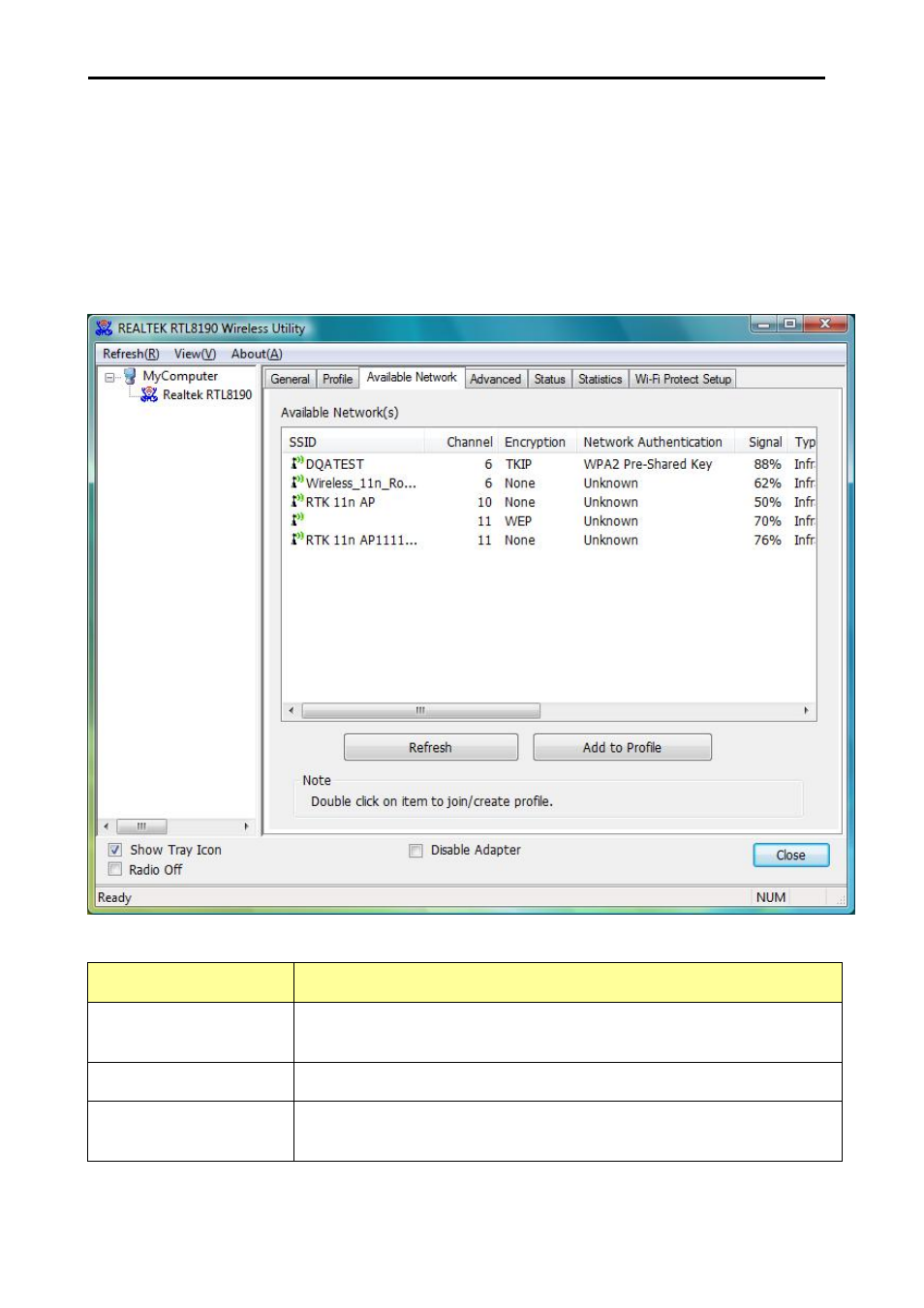Click the network list scroll right arrow

(806, 710)
